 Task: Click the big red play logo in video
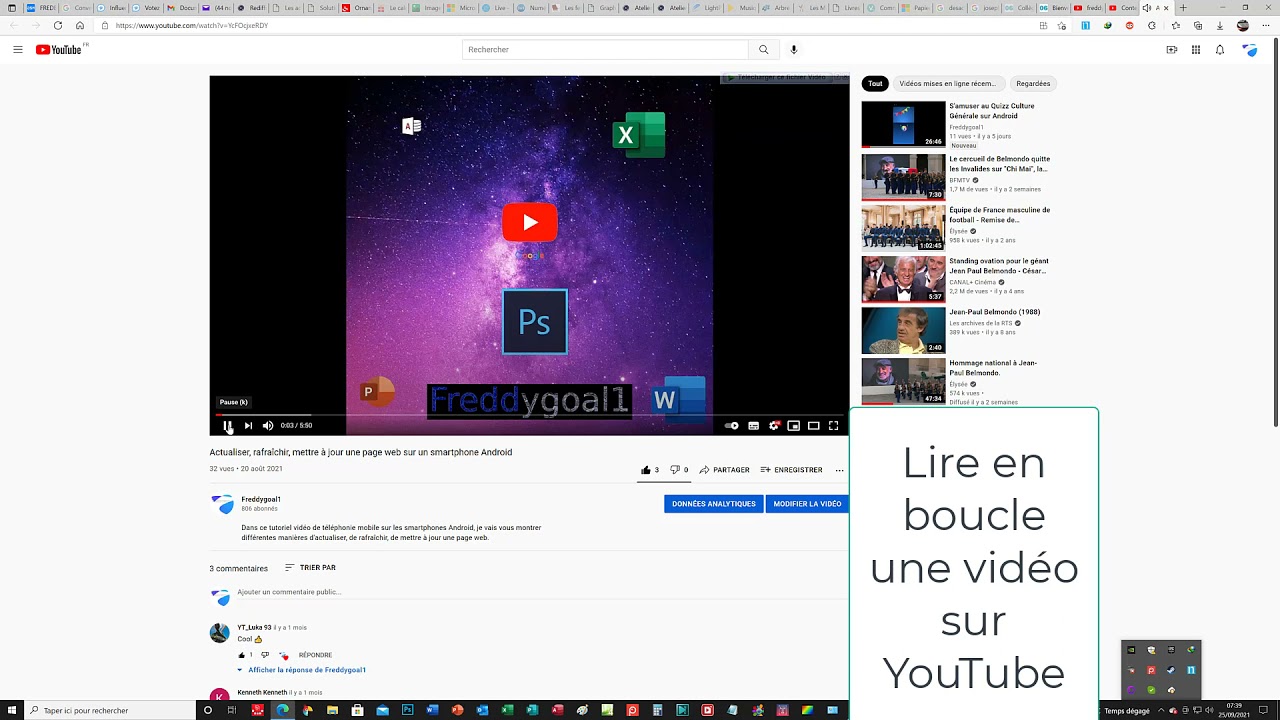(530, 222)
